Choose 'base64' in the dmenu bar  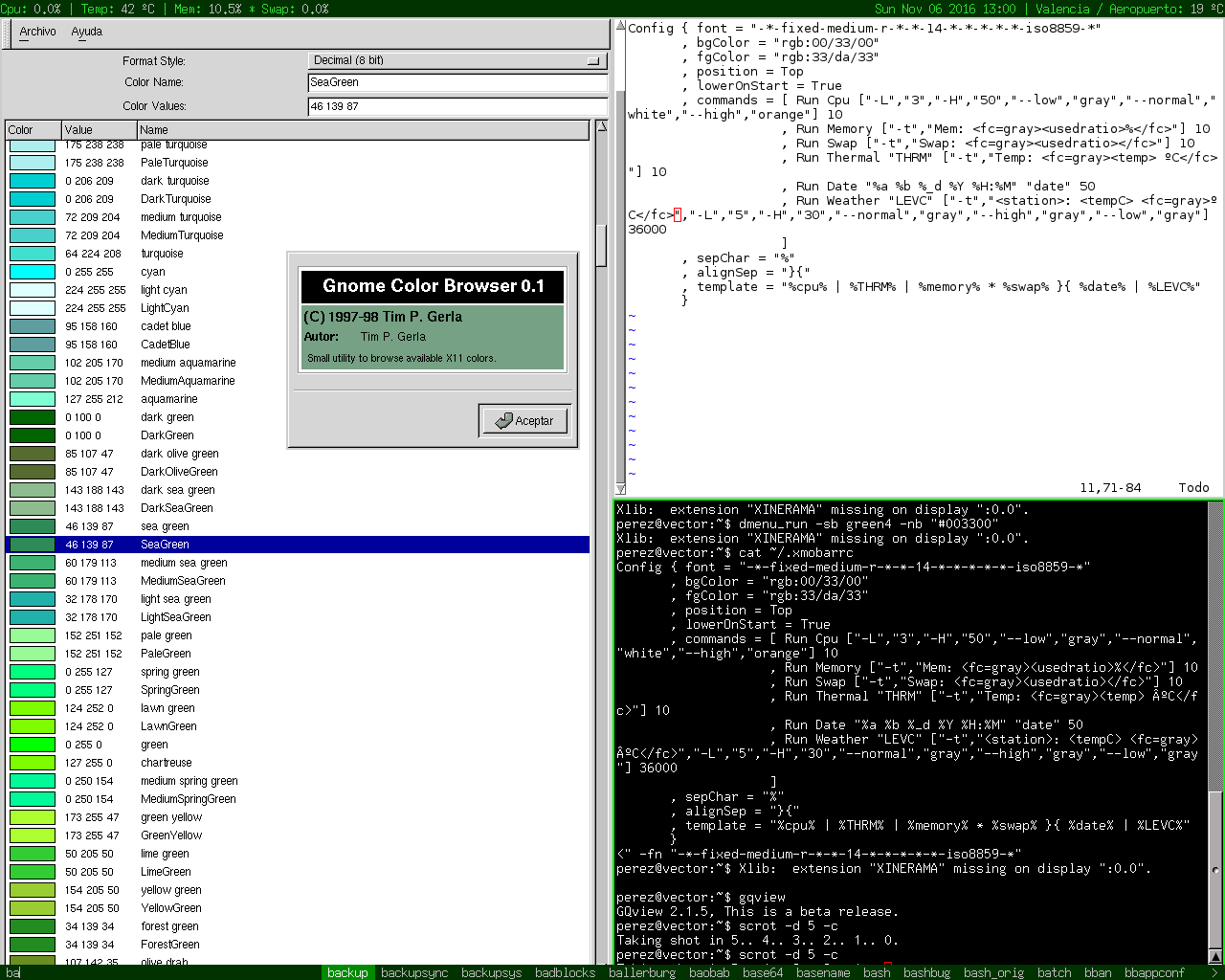[x=763, y=972]
